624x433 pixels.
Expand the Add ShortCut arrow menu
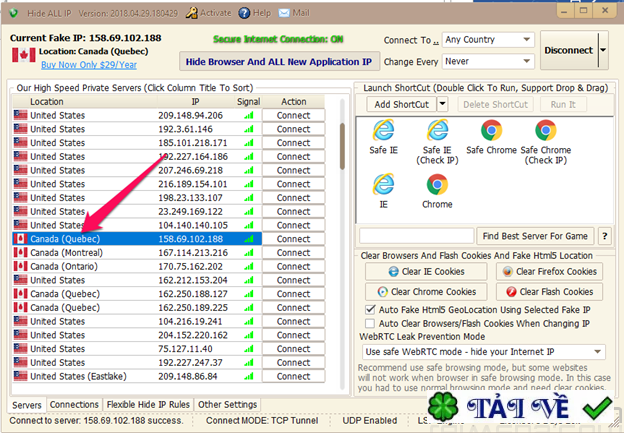pyautogui.click(x=442, y=104)
